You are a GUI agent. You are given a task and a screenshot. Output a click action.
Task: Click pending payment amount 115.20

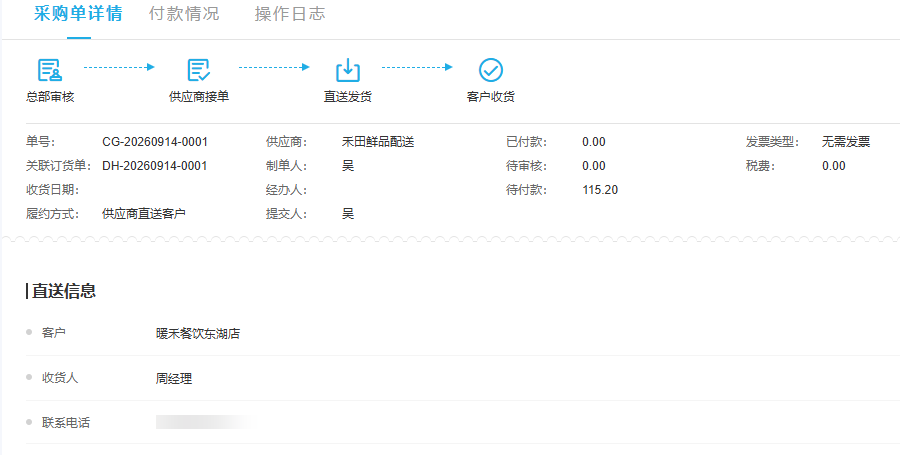pos(600,190)
